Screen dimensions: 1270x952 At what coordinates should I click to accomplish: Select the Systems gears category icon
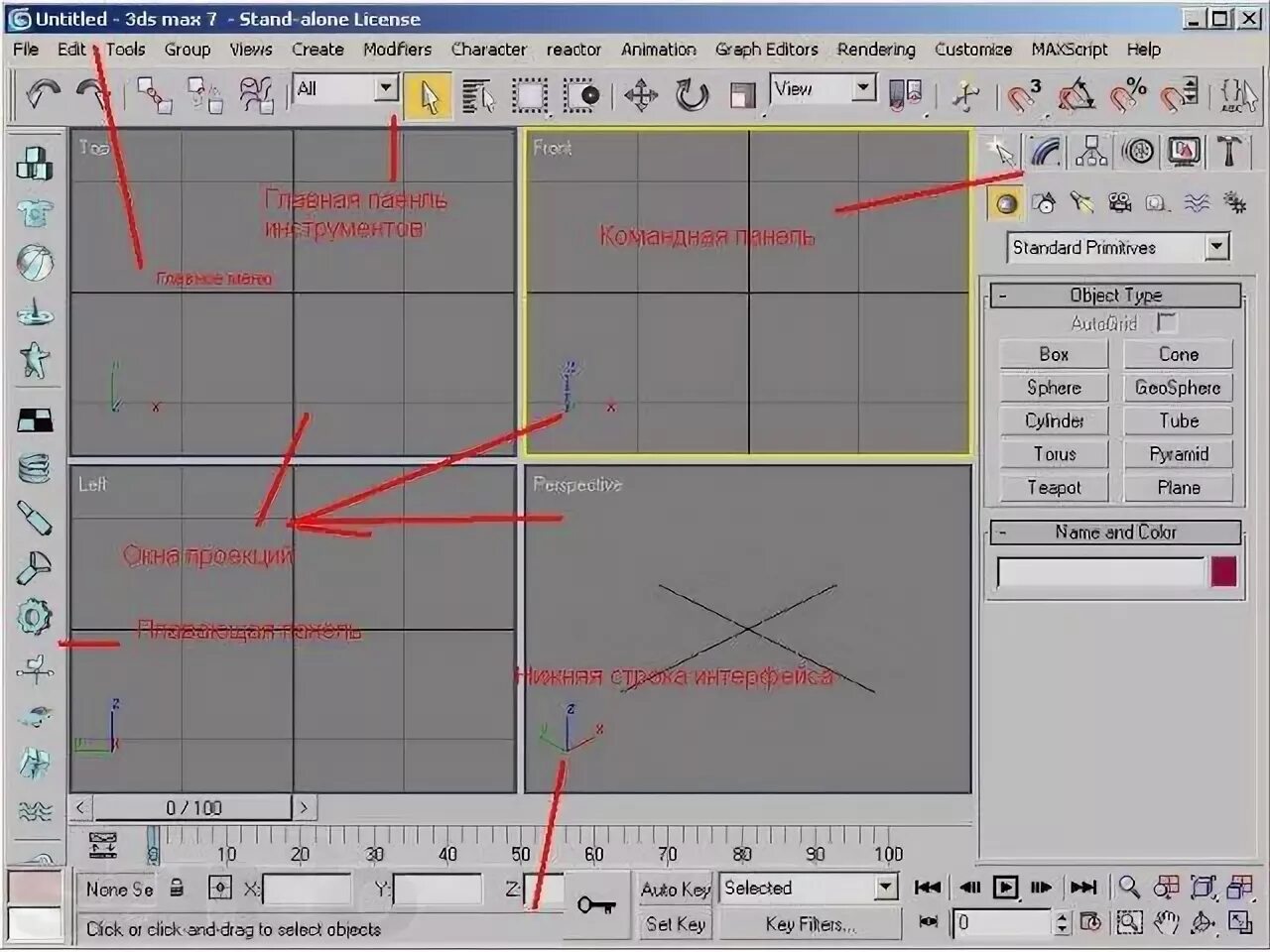click(1235, 203)
